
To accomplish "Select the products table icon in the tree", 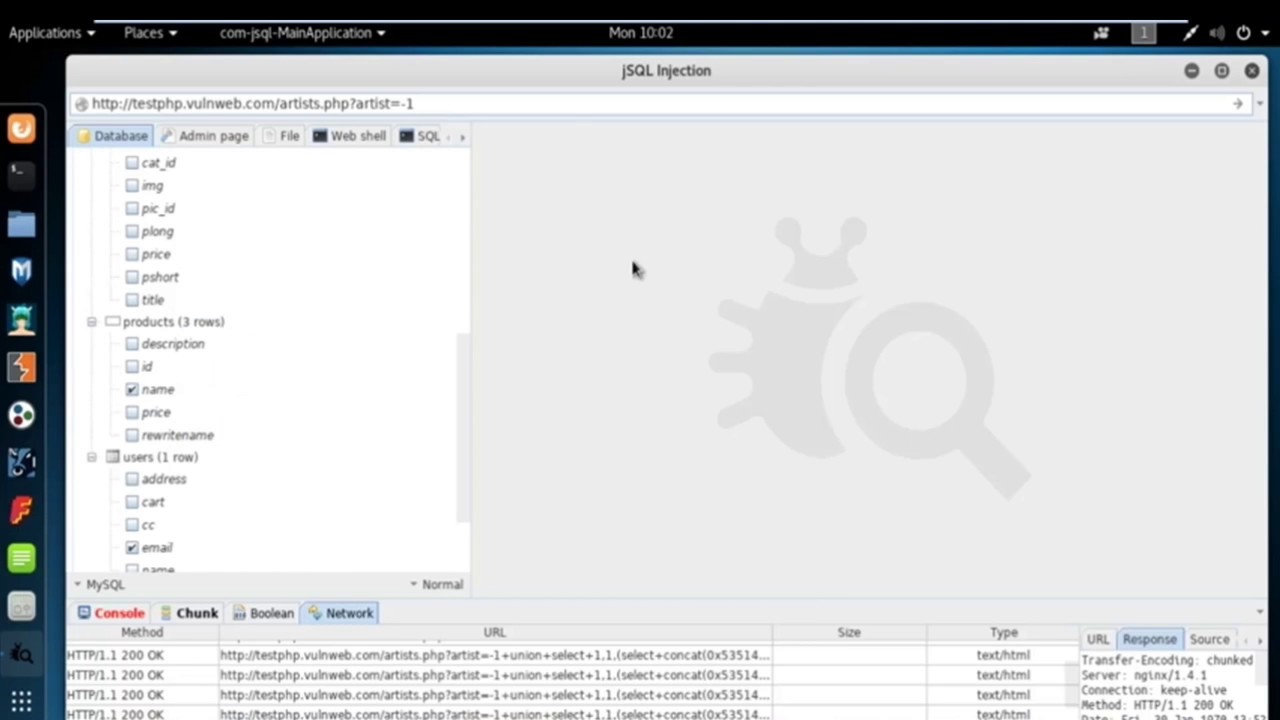I will 112,322.
